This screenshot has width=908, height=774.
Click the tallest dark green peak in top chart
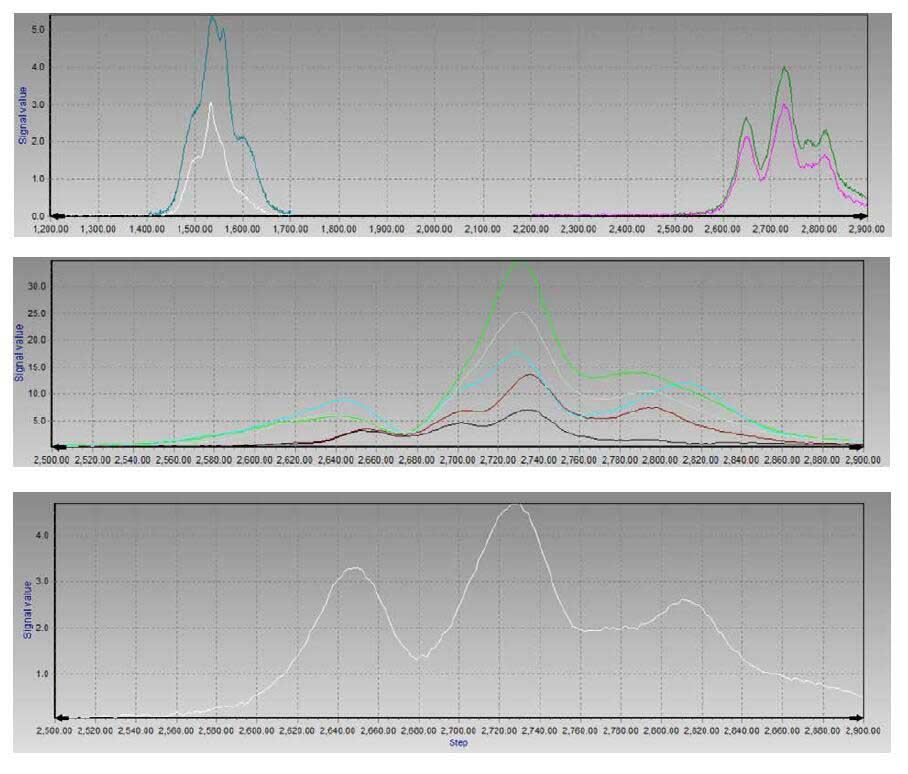(785, 68)
